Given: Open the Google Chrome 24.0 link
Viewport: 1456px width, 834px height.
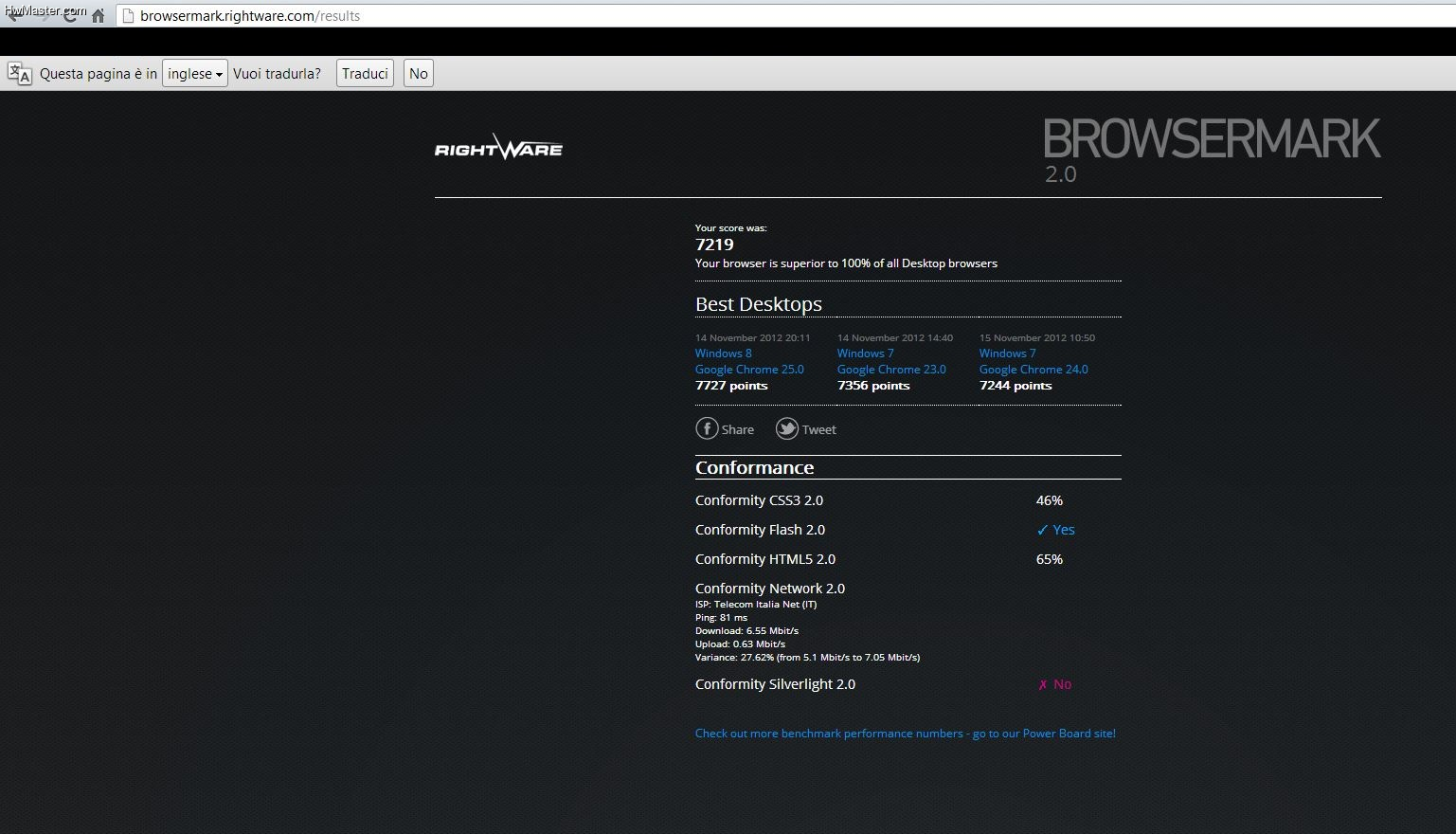Looking at the screenshot, I should coord(1034,370).
